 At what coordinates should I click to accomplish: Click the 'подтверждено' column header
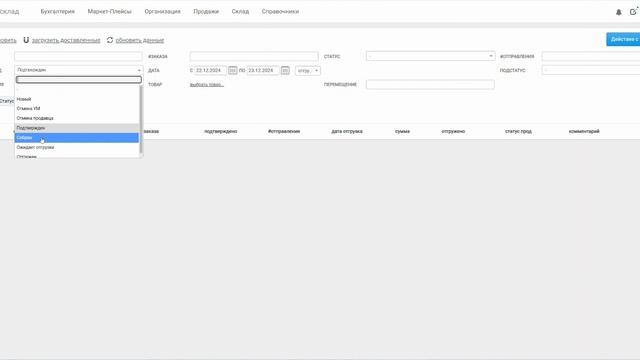click(220, 131)
